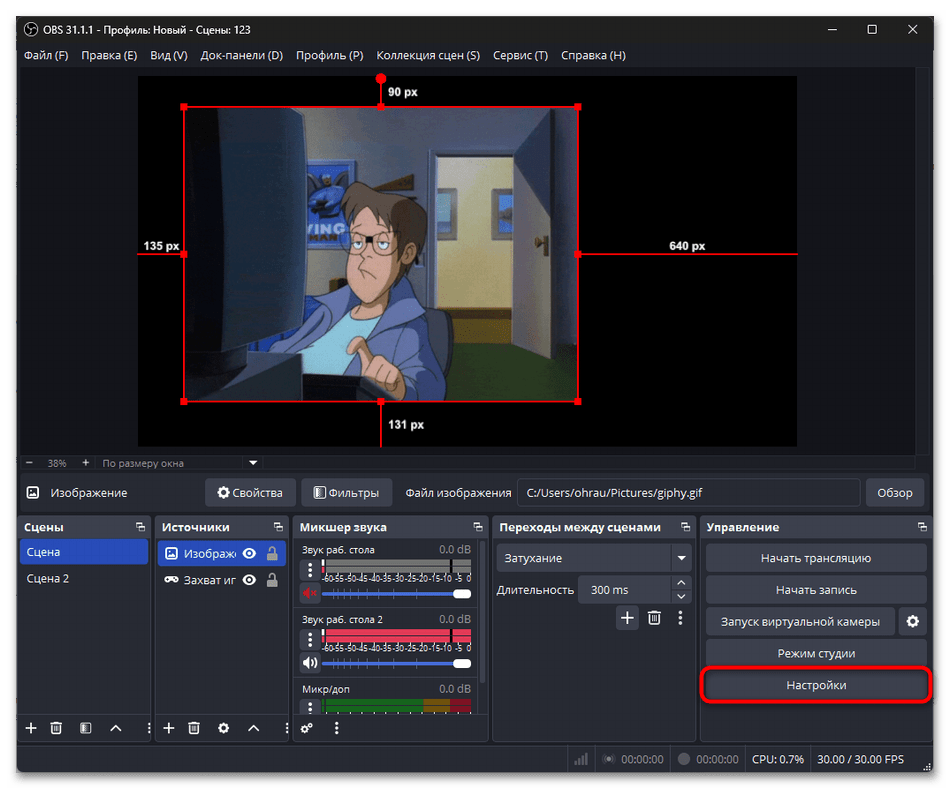Click transition duration 300 ms field
This screenshot has height=789, width=950.
coord(624,590)
